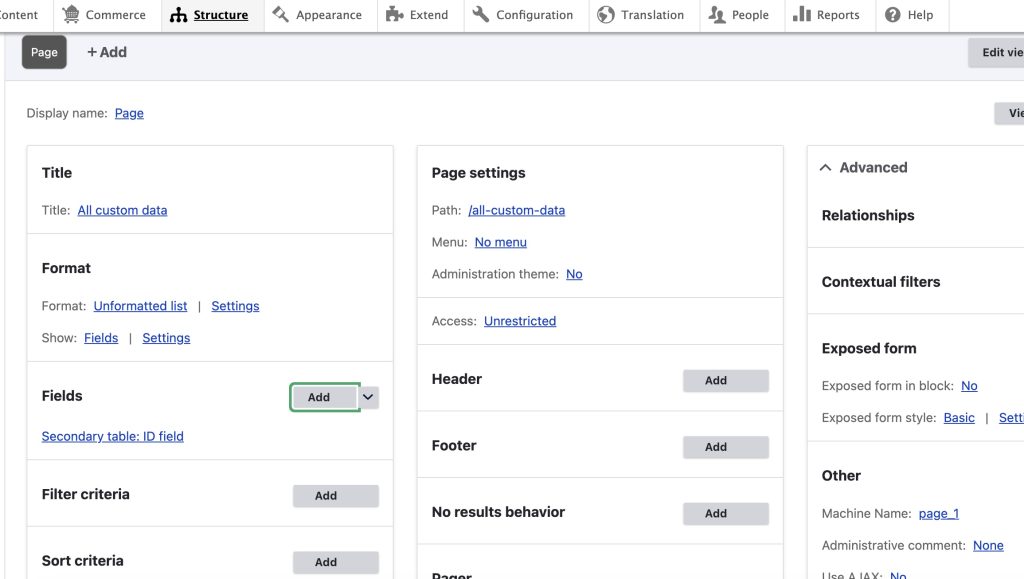Open the Reports menu

click(x=829, y=15)
